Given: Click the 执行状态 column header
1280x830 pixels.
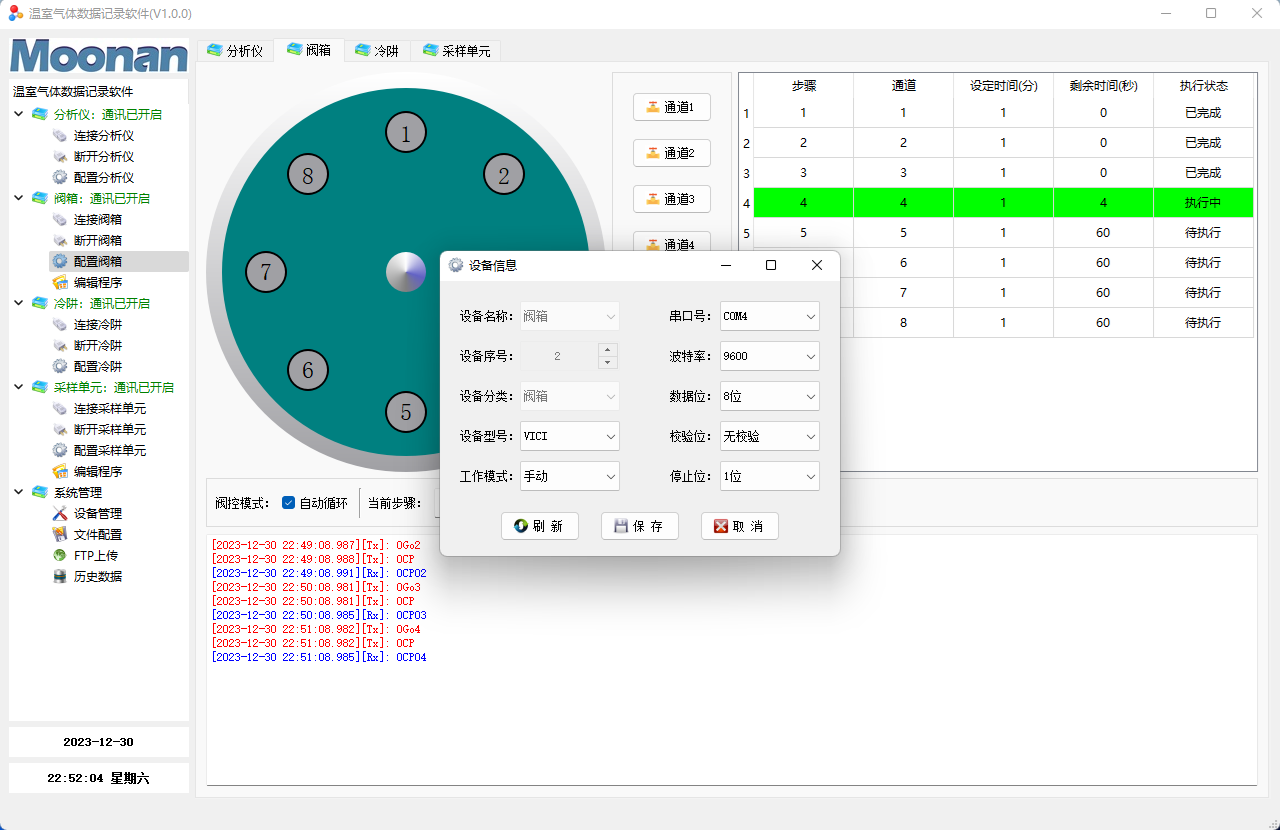Looking at the screenshot, I should coord(1203,86).
